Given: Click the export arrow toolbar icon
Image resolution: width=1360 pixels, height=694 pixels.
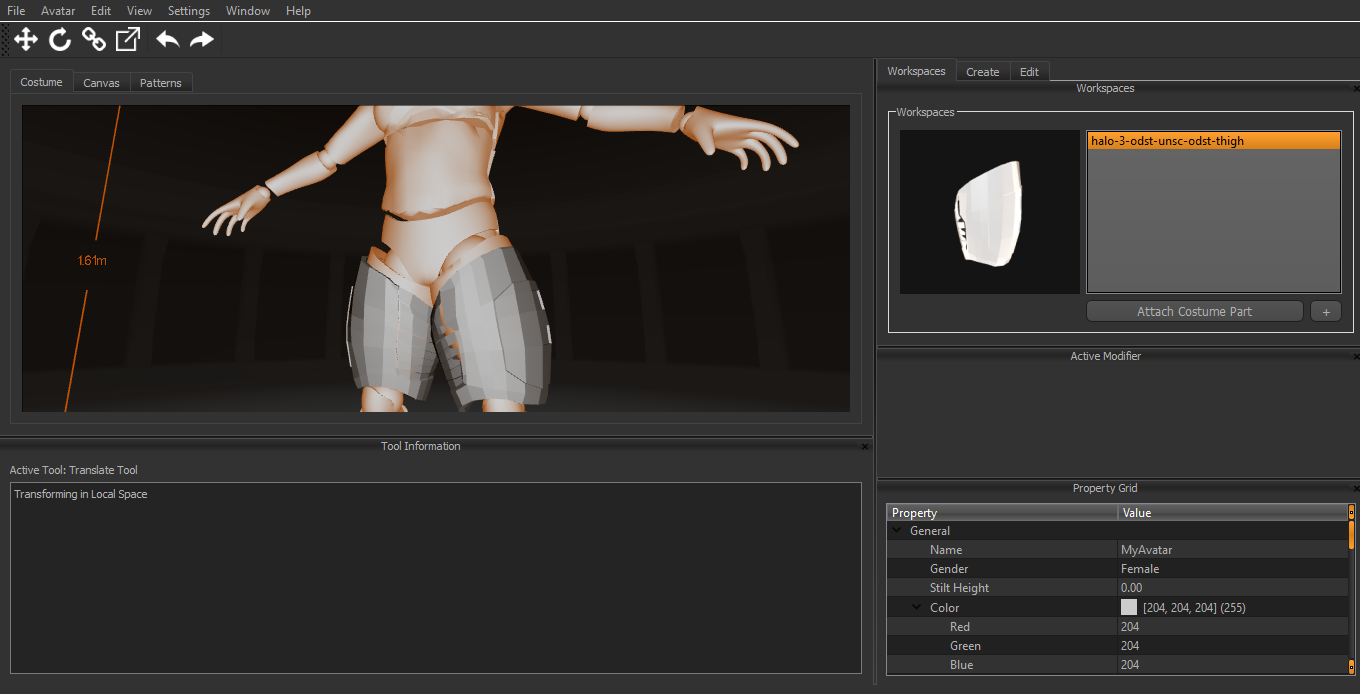Looking at the screenshot, I should point(128,39).
